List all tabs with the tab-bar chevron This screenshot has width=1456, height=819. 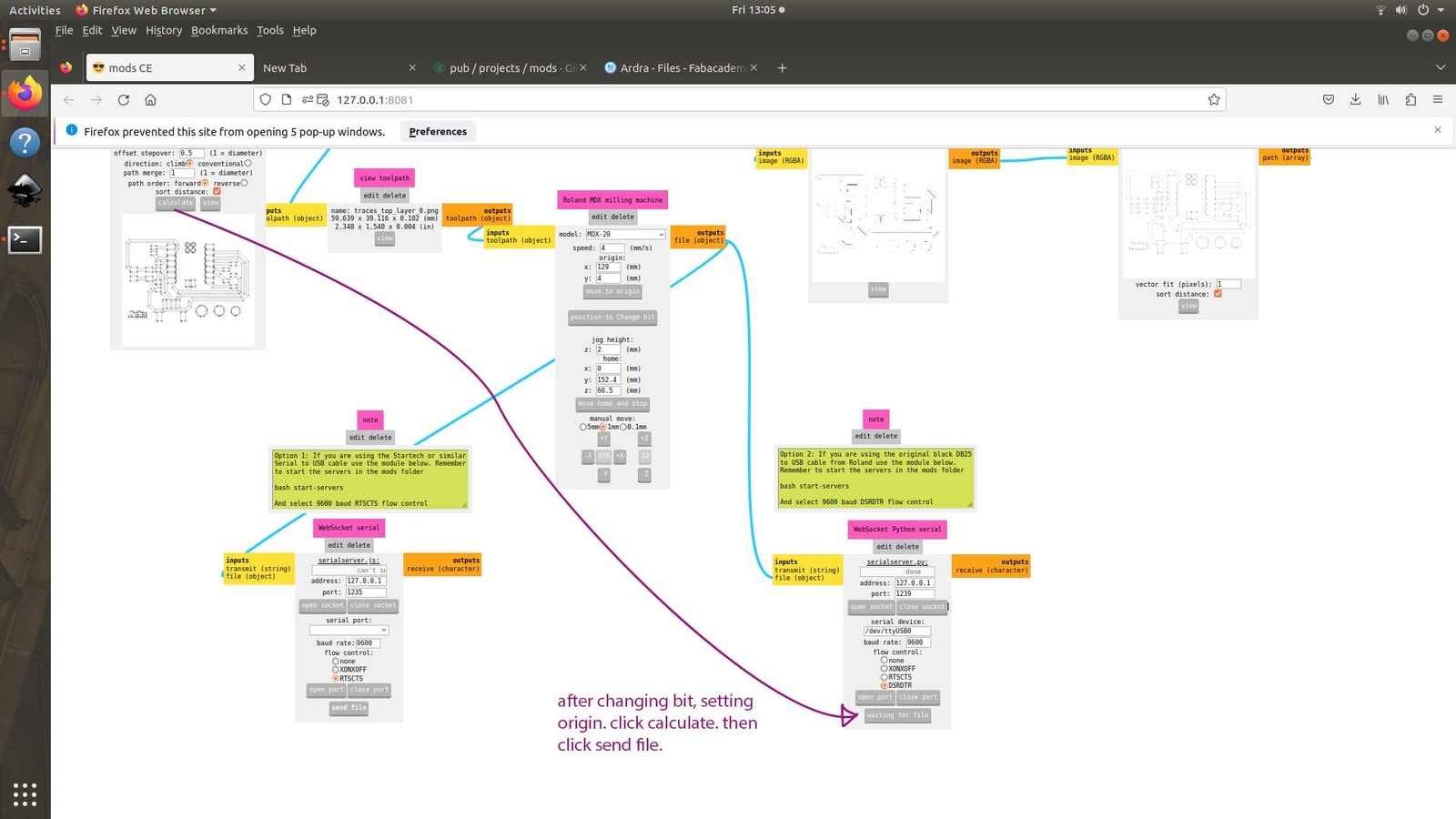click(x=1440, y=67)
